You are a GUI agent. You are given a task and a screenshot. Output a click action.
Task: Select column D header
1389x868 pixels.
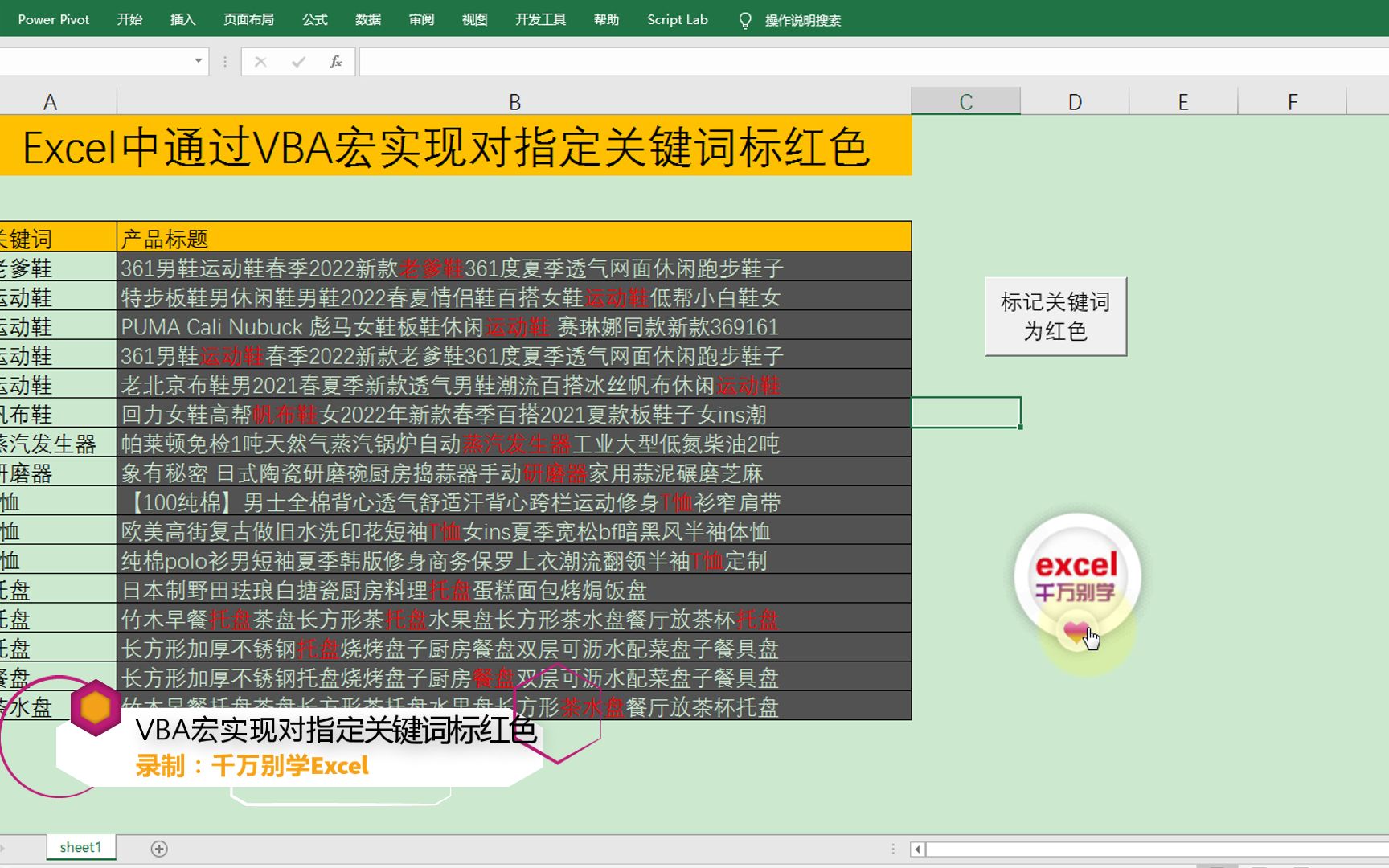point(1075,101)
